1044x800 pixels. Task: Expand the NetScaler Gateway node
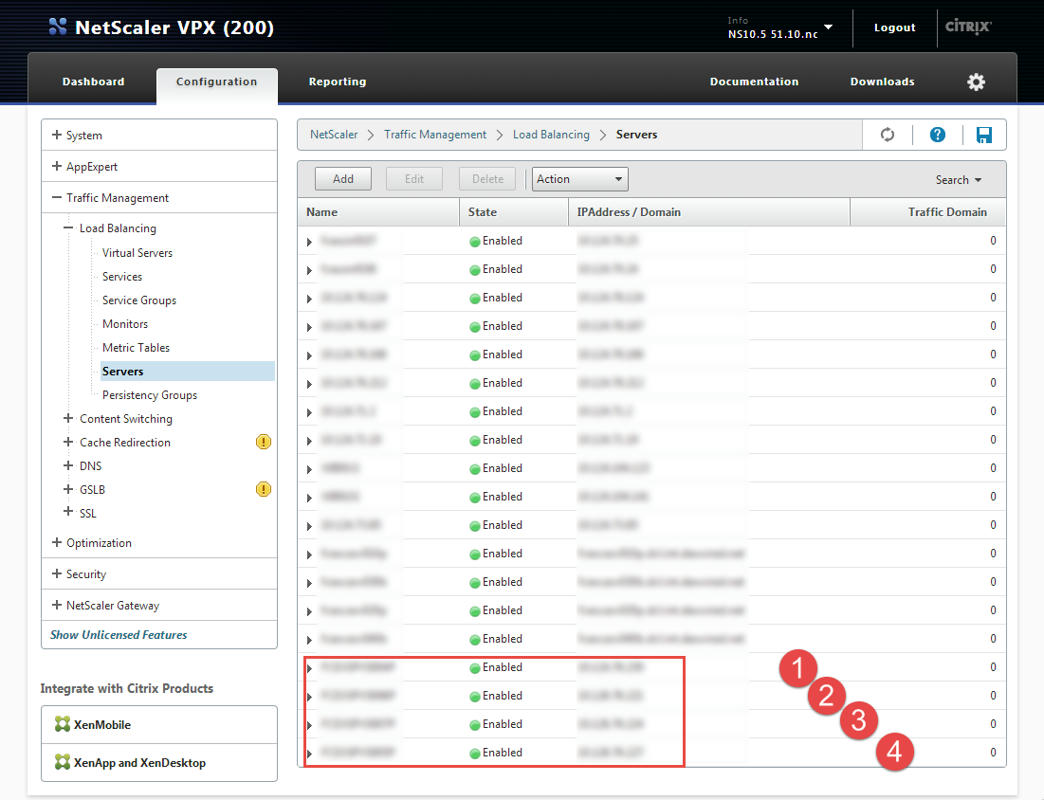(57, 604)
